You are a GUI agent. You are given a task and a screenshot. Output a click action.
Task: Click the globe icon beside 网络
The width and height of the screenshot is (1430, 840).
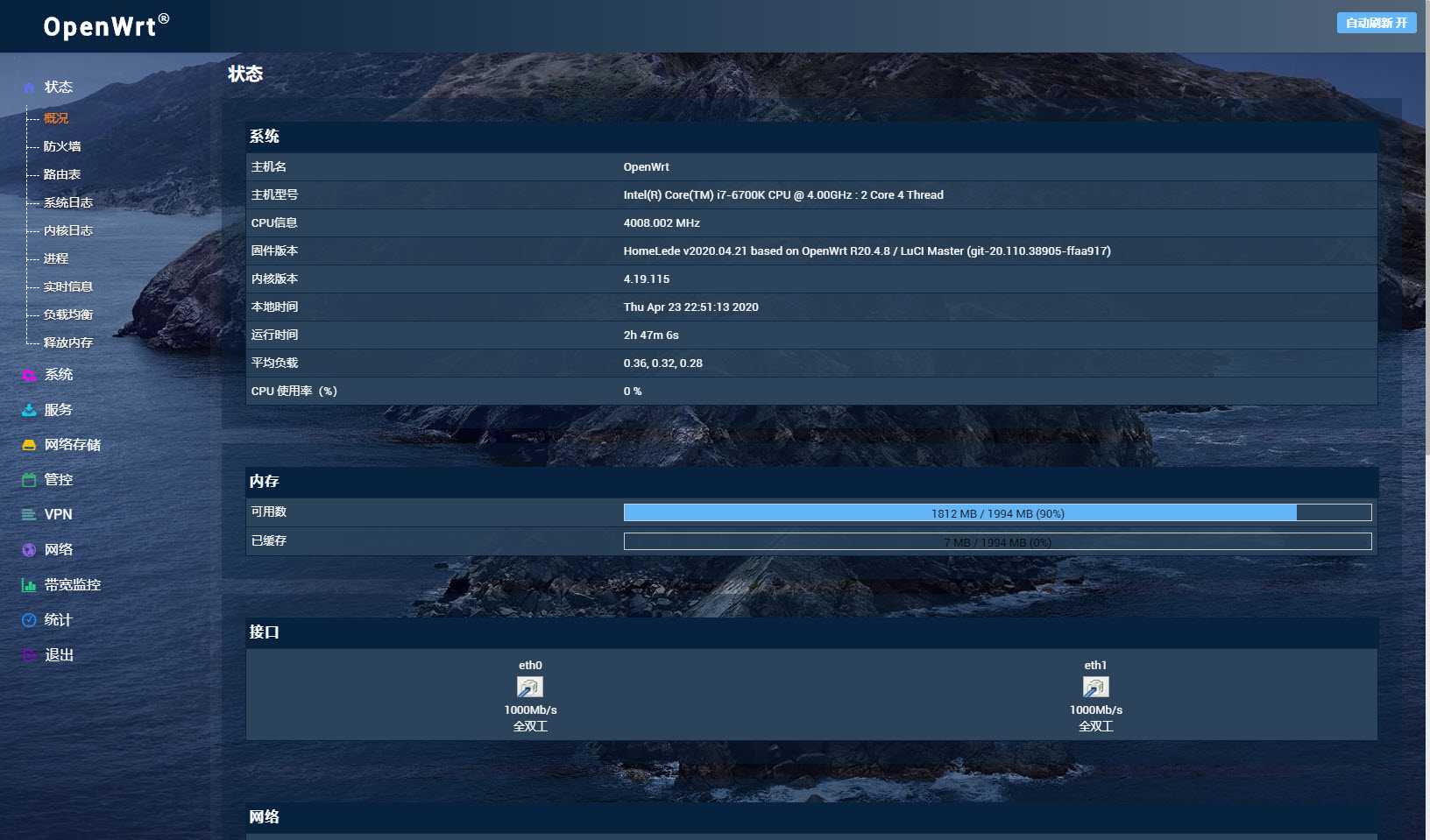pyautogui.click(x=29, y=550)
